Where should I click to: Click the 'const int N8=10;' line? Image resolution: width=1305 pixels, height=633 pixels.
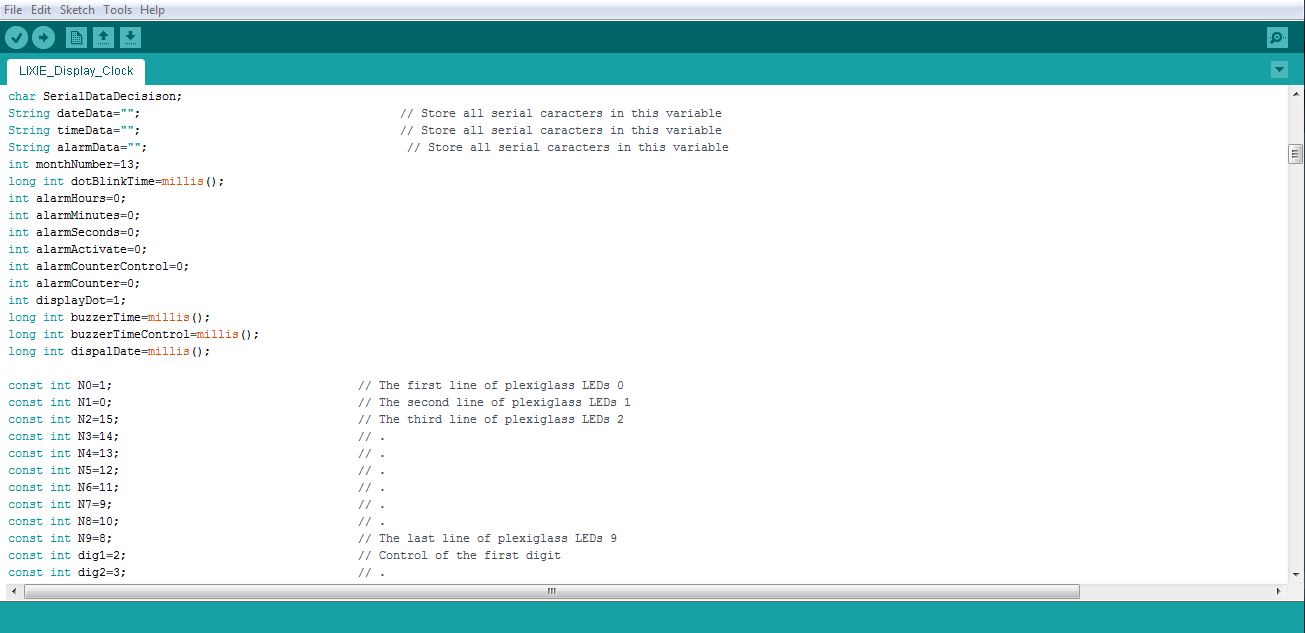[64, 522]
